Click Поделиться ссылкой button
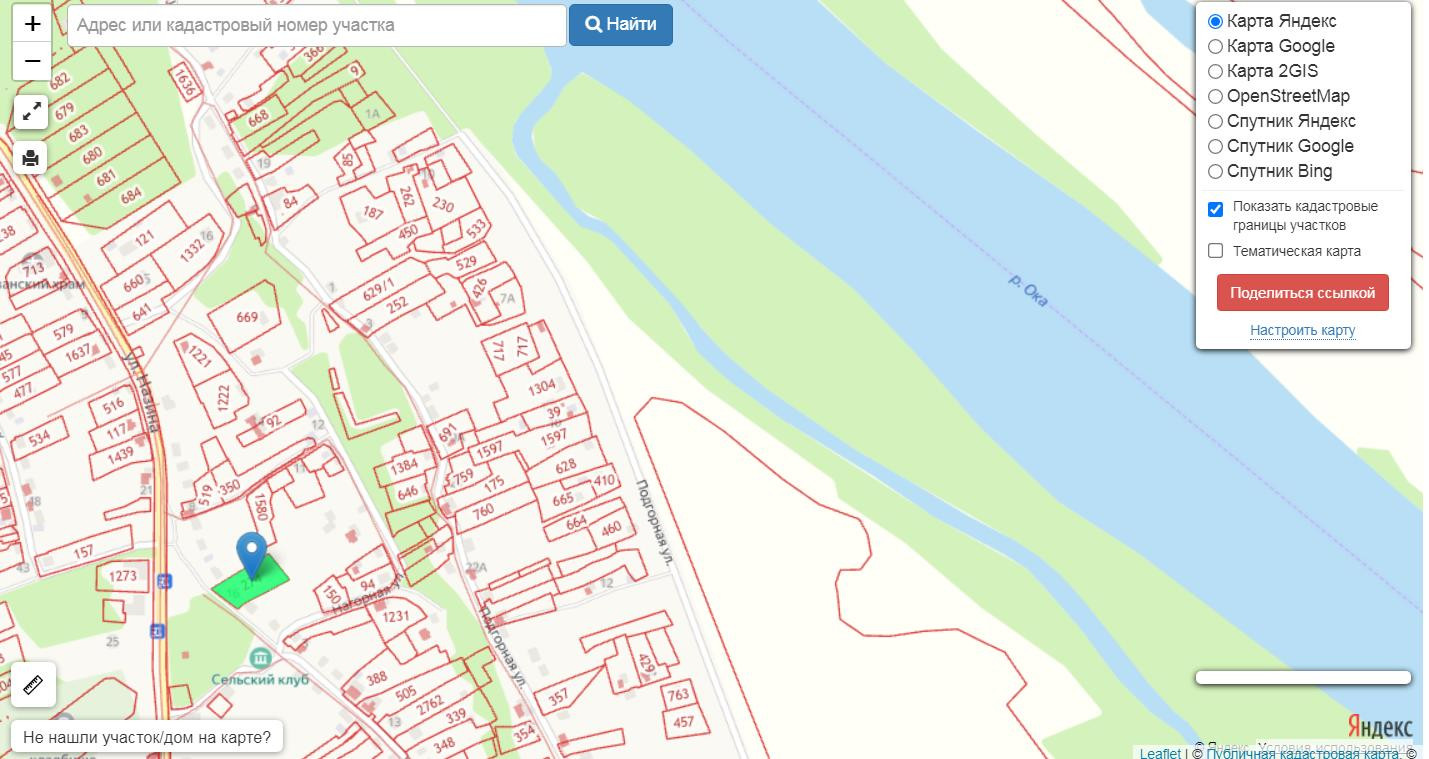Screen dimensions: 1429x759 click(x=1302, y=293)
